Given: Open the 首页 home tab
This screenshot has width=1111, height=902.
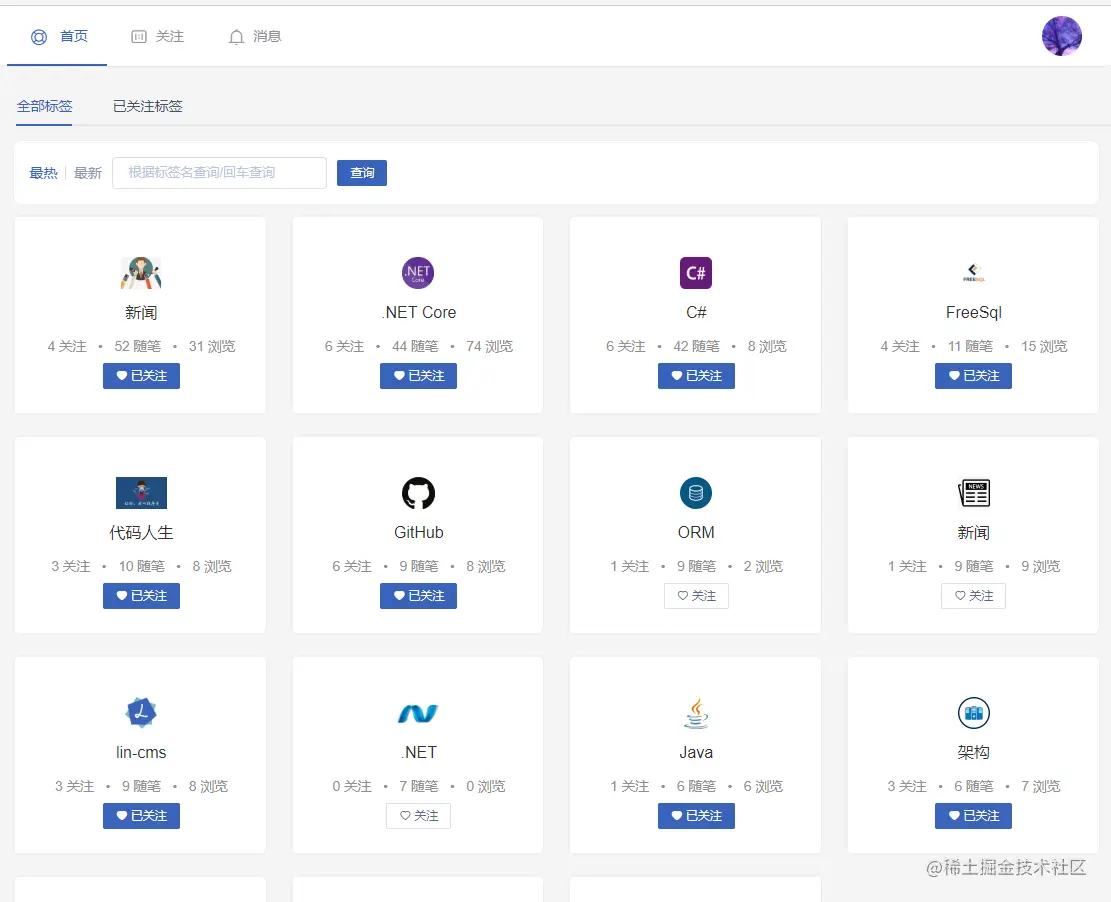Looking at the screenshot, I should pos(58,37).
